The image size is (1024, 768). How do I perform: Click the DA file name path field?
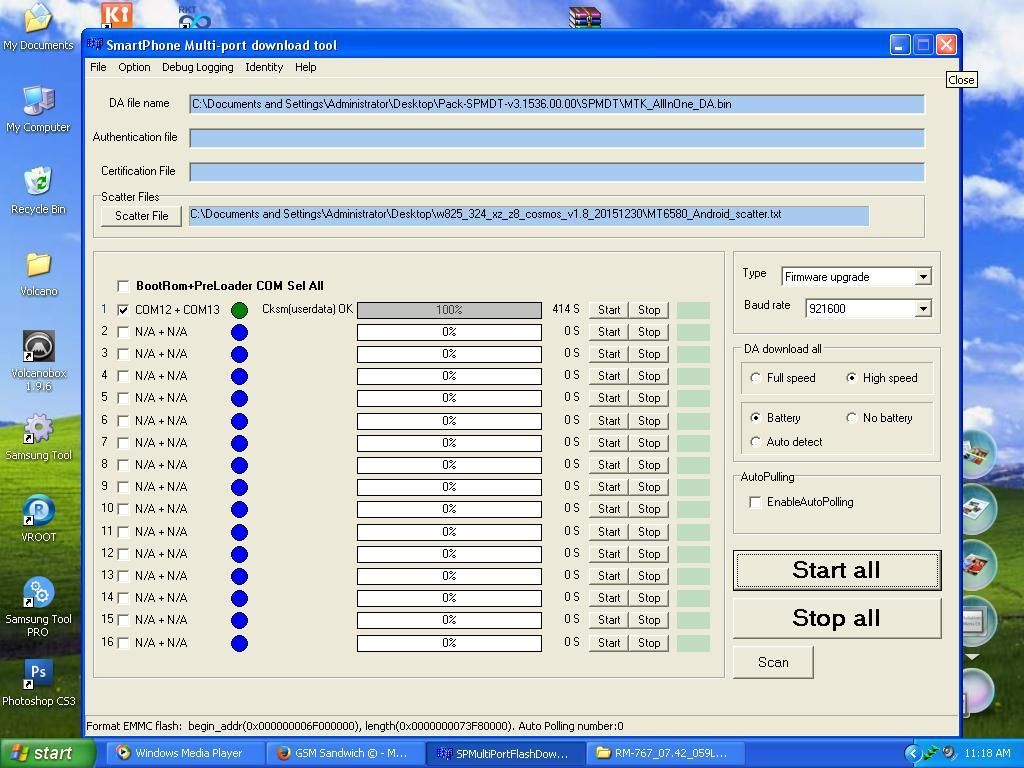click(556, 104)
